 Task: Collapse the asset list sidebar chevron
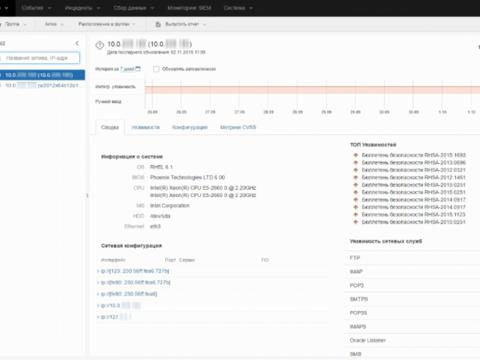77,43
